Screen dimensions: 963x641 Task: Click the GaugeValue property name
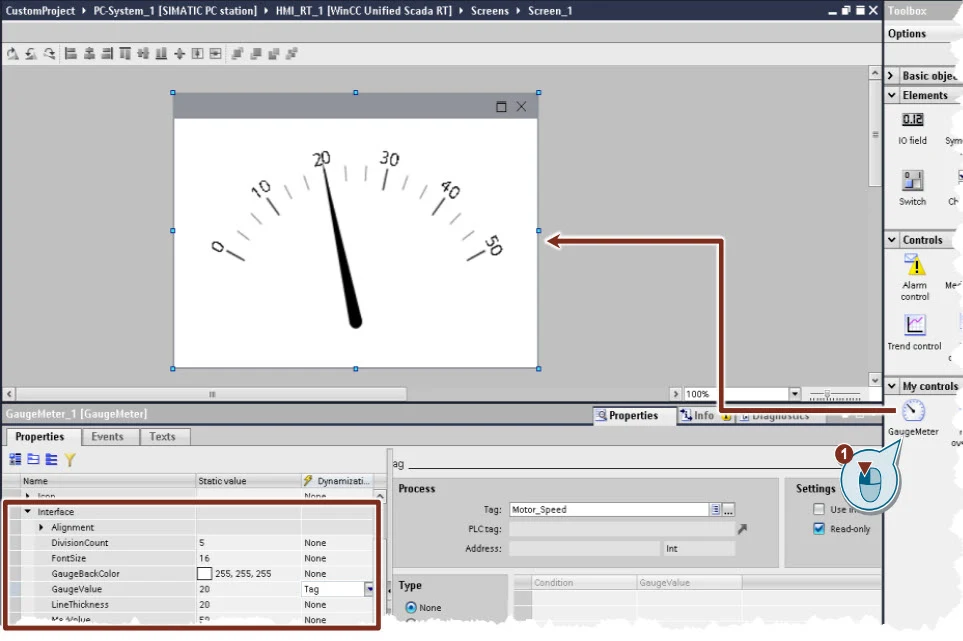pos(76,589)
